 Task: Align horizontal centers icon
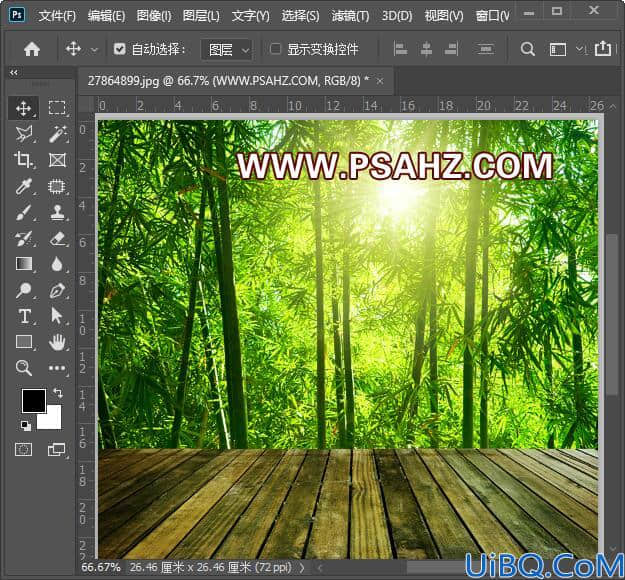[x=426, y=49]
